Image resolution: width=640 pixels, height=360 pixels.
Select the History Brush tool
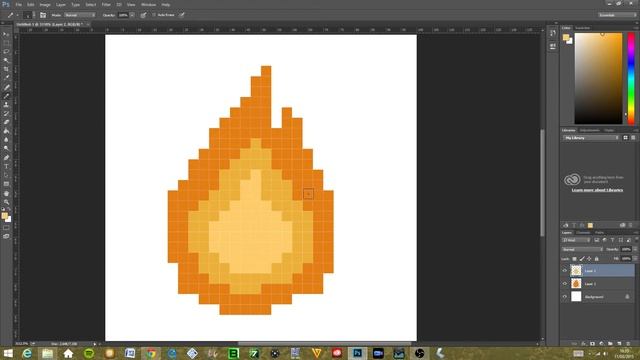coord(6,113)
